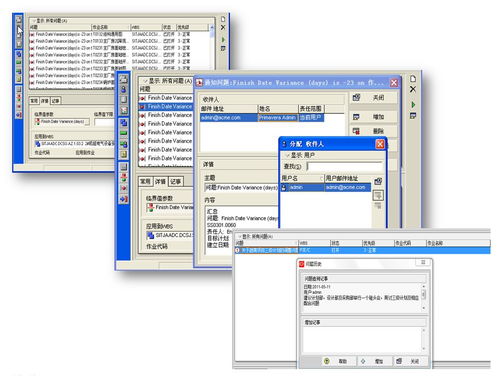Select the admin user row

[x=326, y=187]
